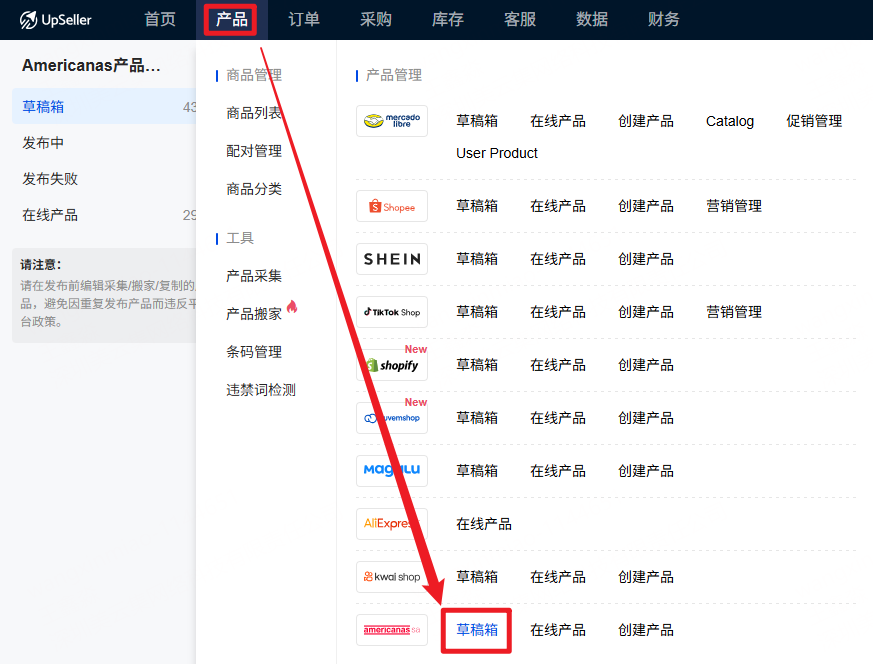Screen dimensions: 873x664
Task: Click the Shopee platform logo
Action: (x=392, y=206)
